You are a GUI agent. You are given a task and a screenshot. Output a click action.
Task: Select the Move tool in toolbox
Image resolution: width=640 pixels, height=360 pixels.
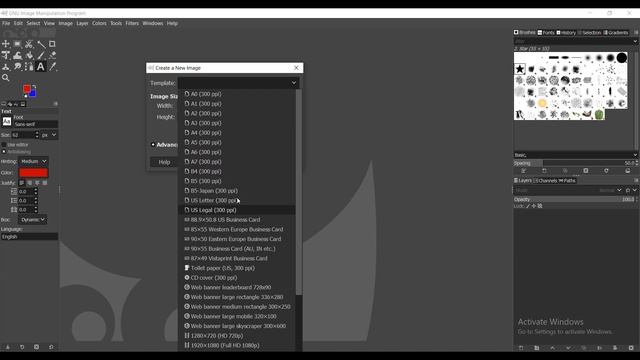point(6,44)
